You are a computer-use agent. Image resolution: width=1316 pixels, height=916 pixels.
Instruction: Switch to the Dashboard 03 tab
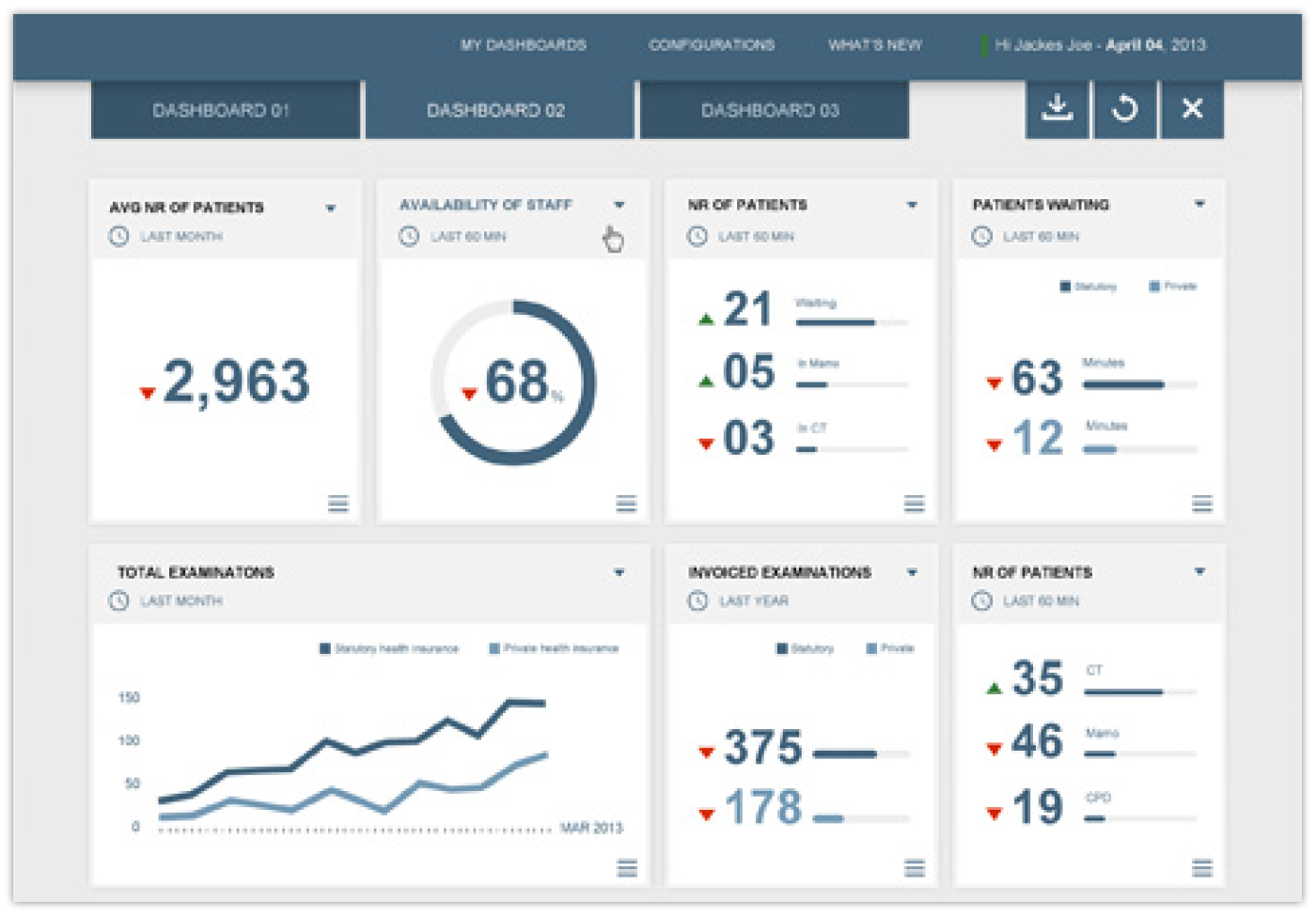[x=774, y=110]
